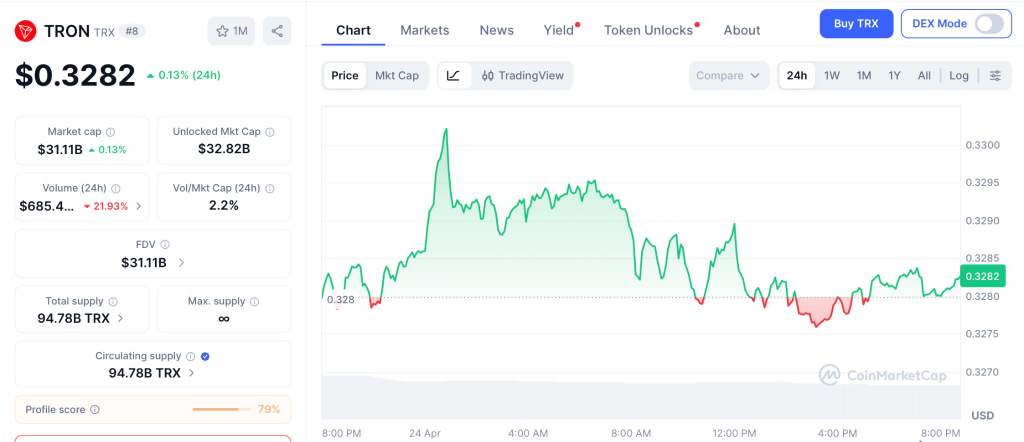Click the Buy TRX button
The image size is (1024, 442).
point(856,24)
